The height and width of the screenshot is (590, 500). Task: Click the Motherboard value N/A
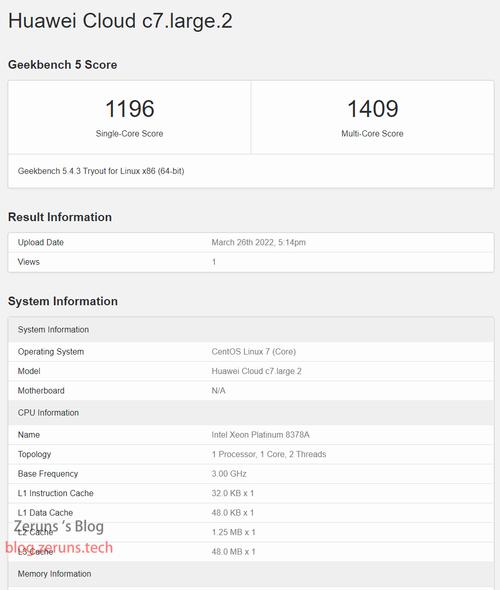coord(218,391)
